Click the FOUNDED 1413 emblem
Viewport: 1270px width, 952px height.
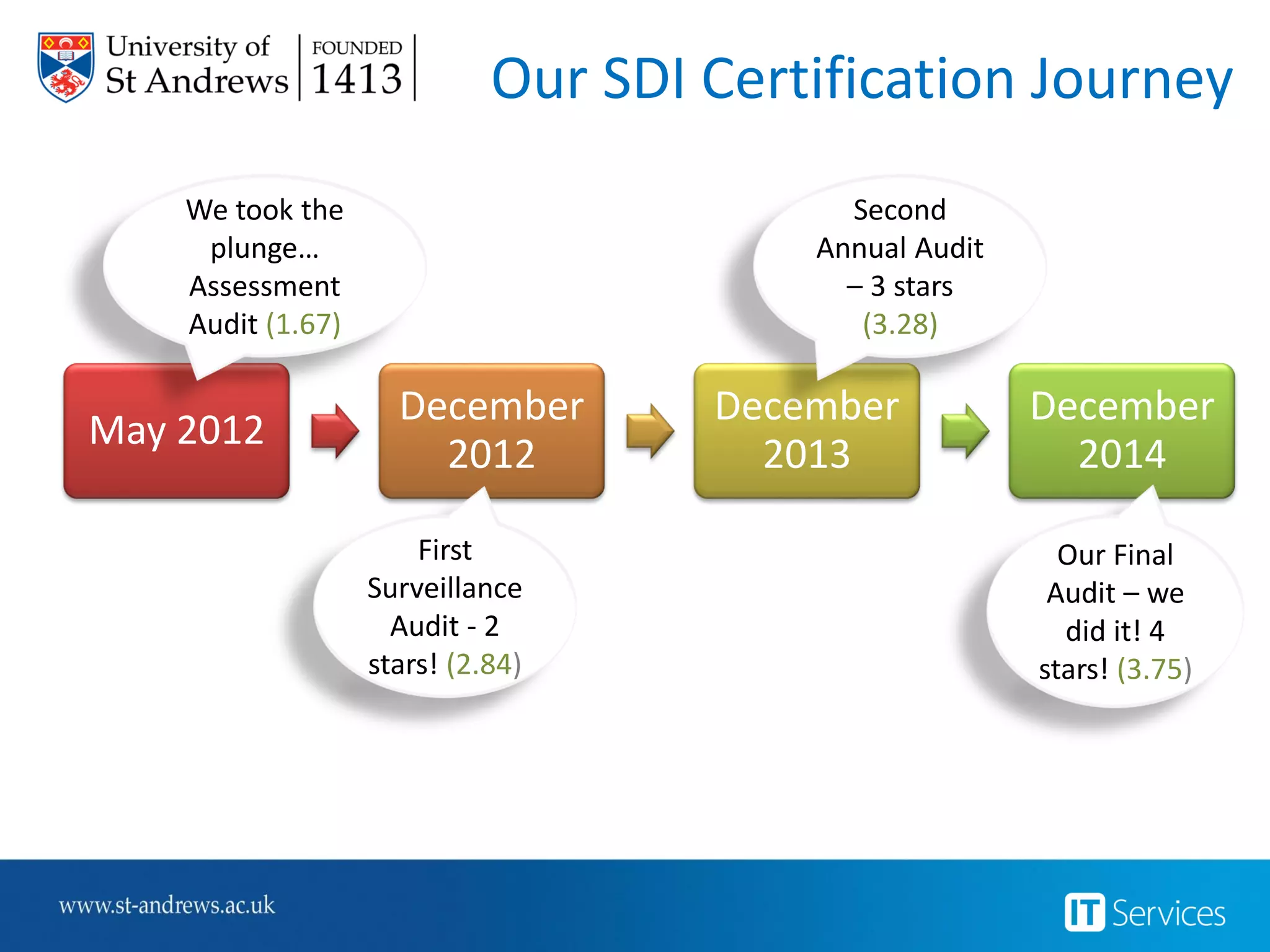click(357, 67)
